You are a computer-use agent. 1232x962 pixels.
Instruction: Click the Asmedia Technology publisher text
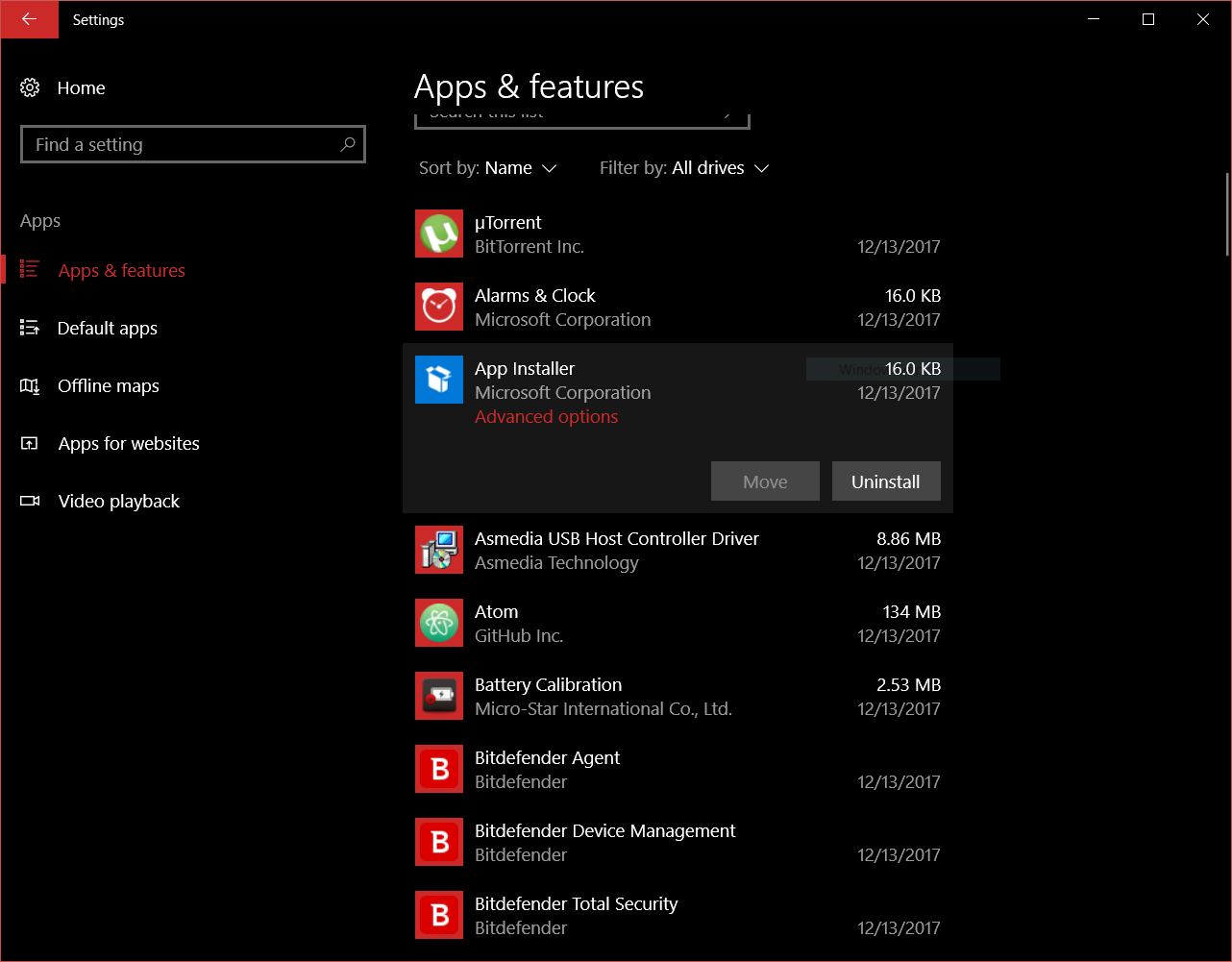point(557,563)
